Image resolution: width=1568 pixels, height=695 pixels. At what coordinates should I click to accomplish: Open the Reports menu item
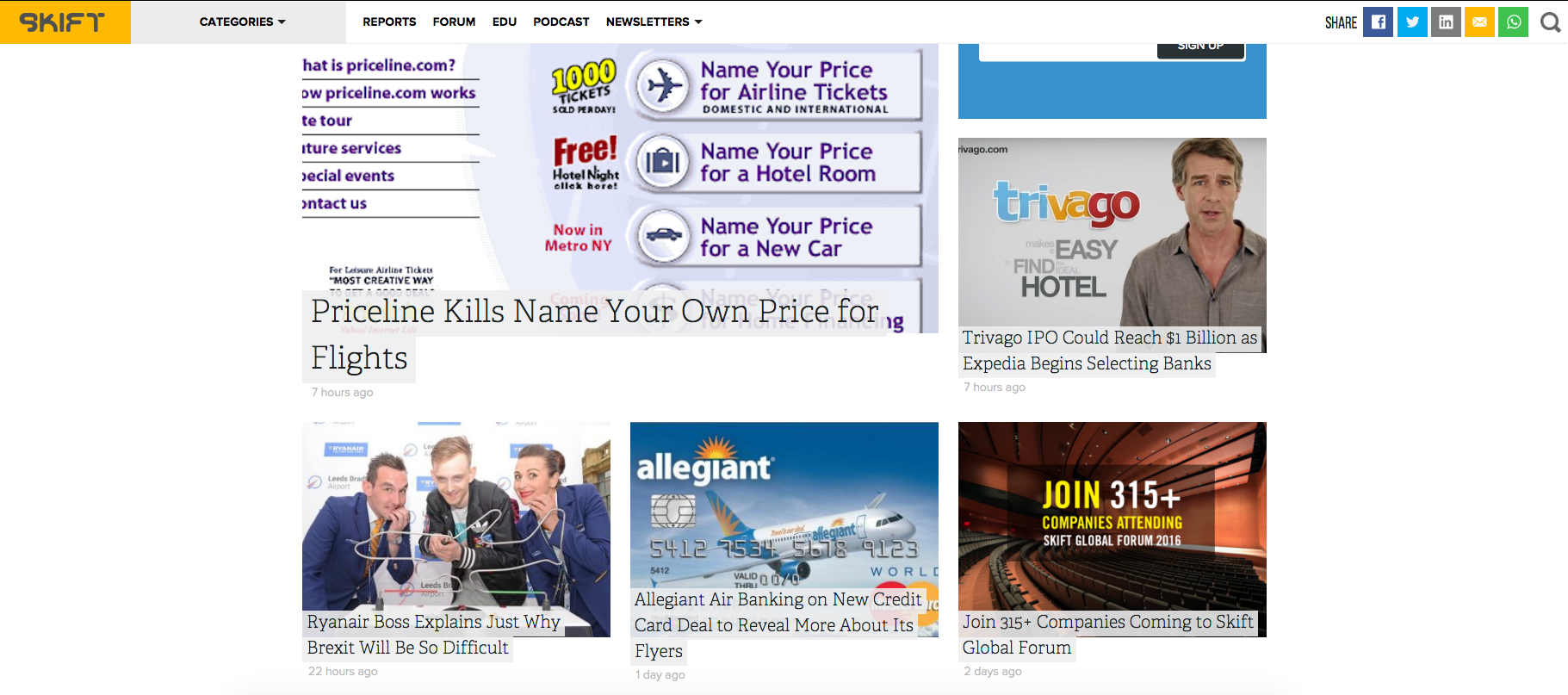tap(389, 22)
